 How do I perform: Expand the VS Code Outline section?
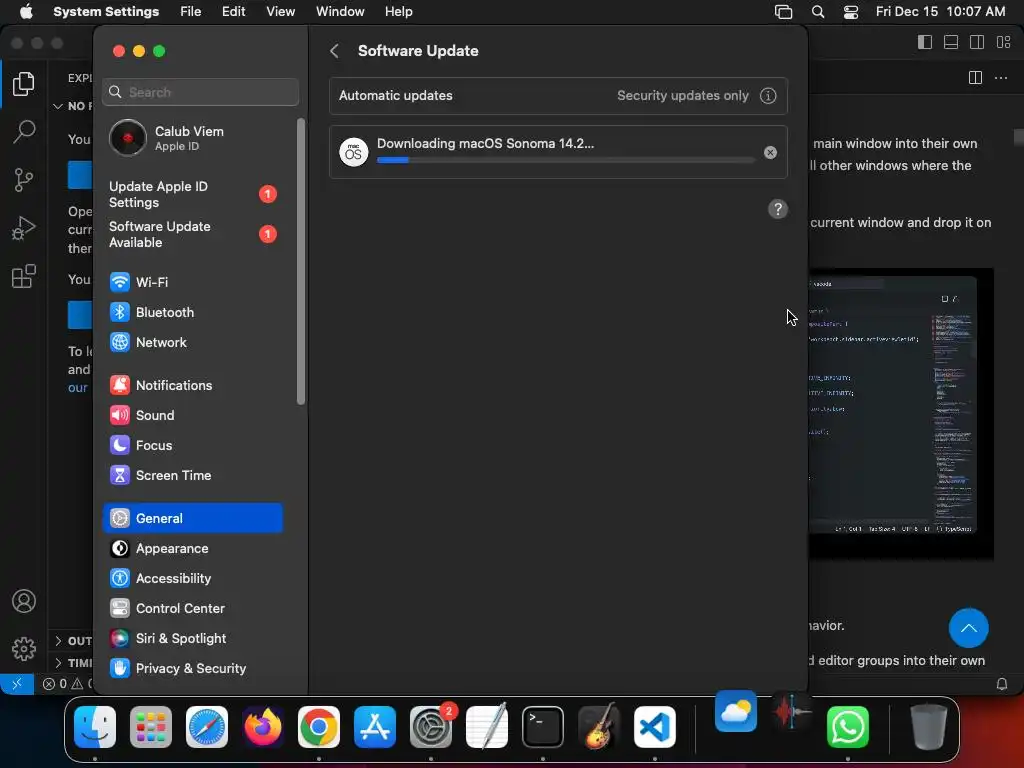point(72,641)
